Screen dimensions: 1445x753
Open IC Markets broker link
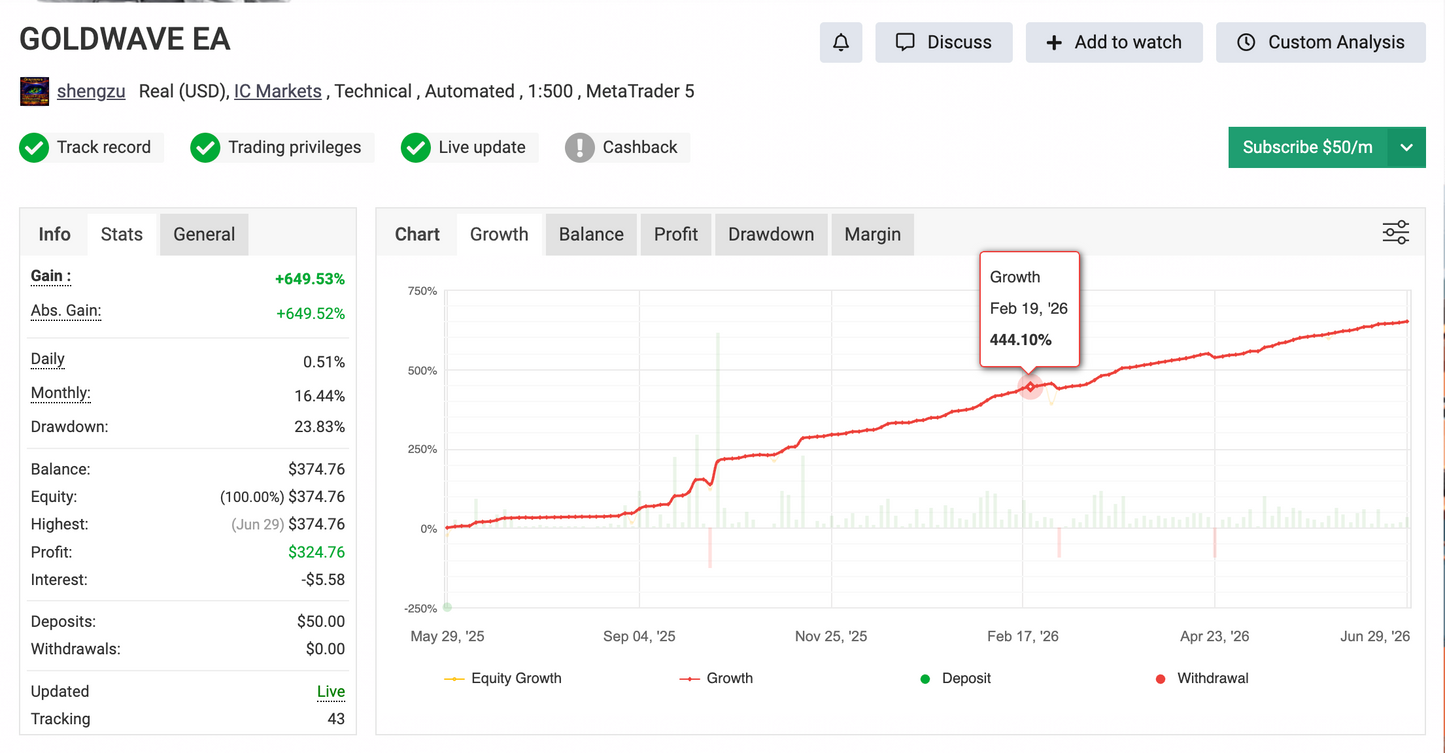278,91
